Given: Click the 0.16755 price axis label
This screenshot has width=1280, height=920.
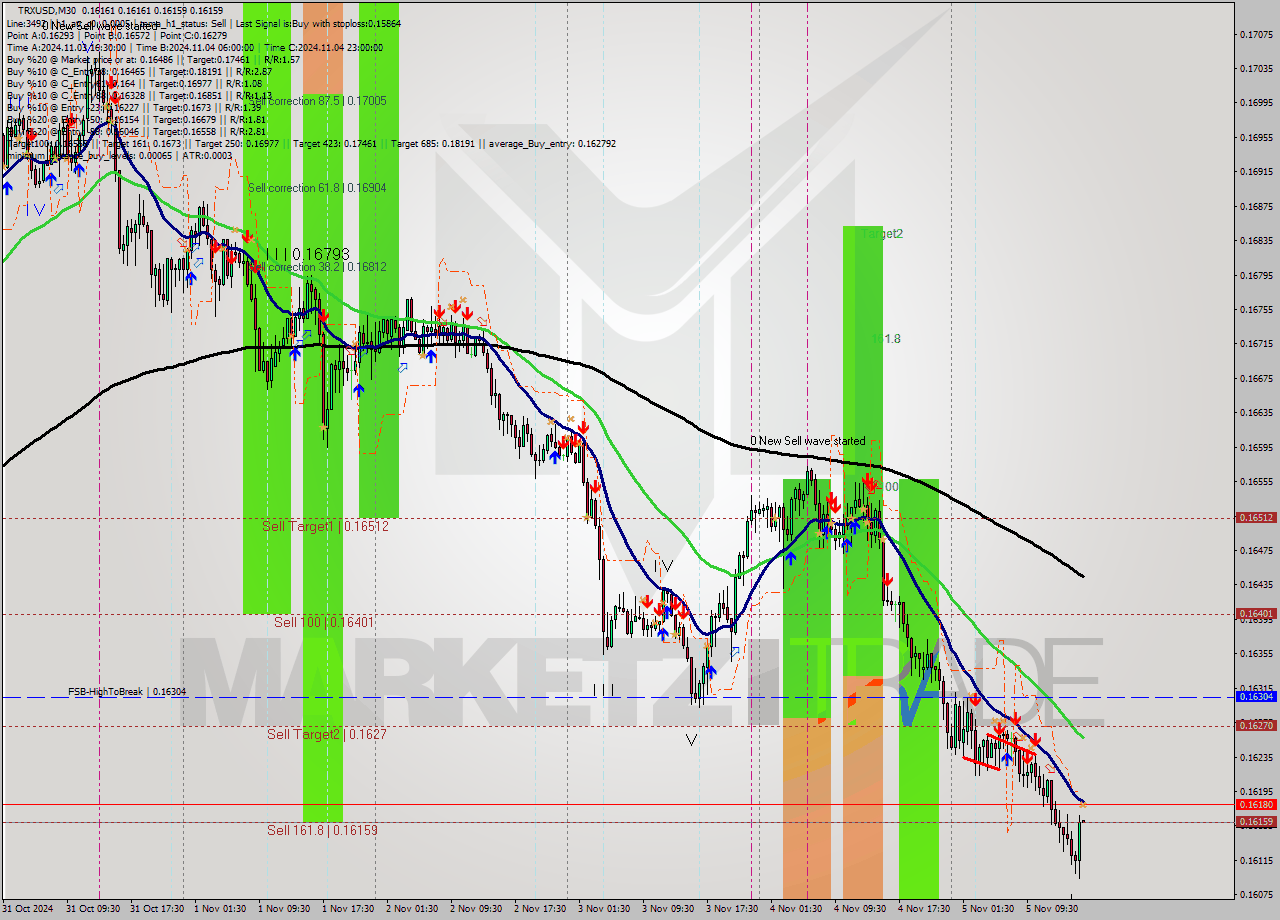Looking at the screenshot, I should tap(1256, 309).
